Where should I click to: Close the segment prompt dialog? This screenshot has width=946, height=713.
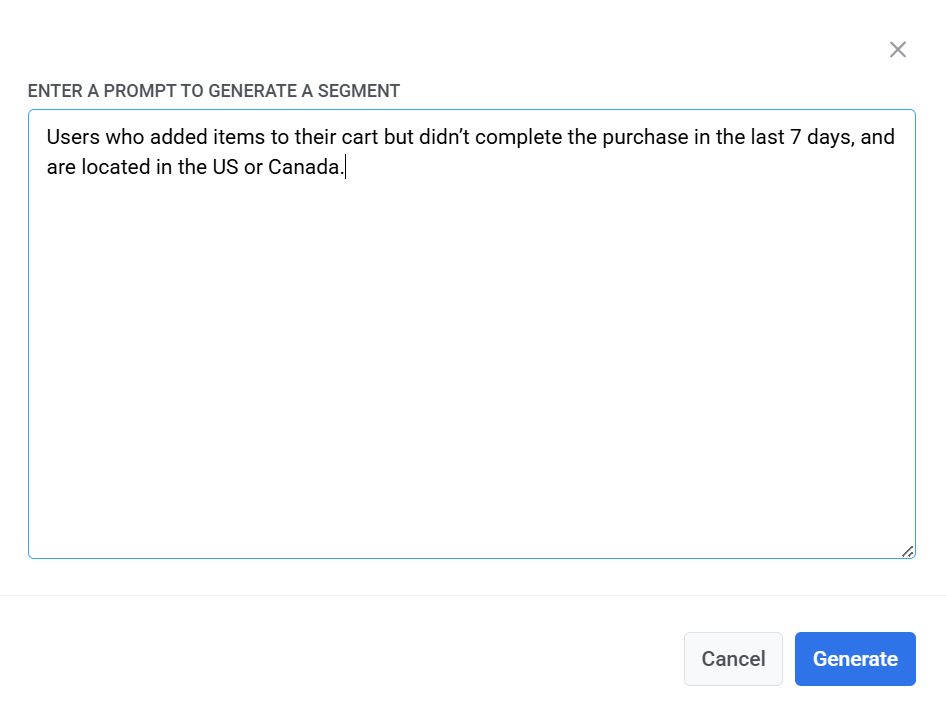(898, 50)
